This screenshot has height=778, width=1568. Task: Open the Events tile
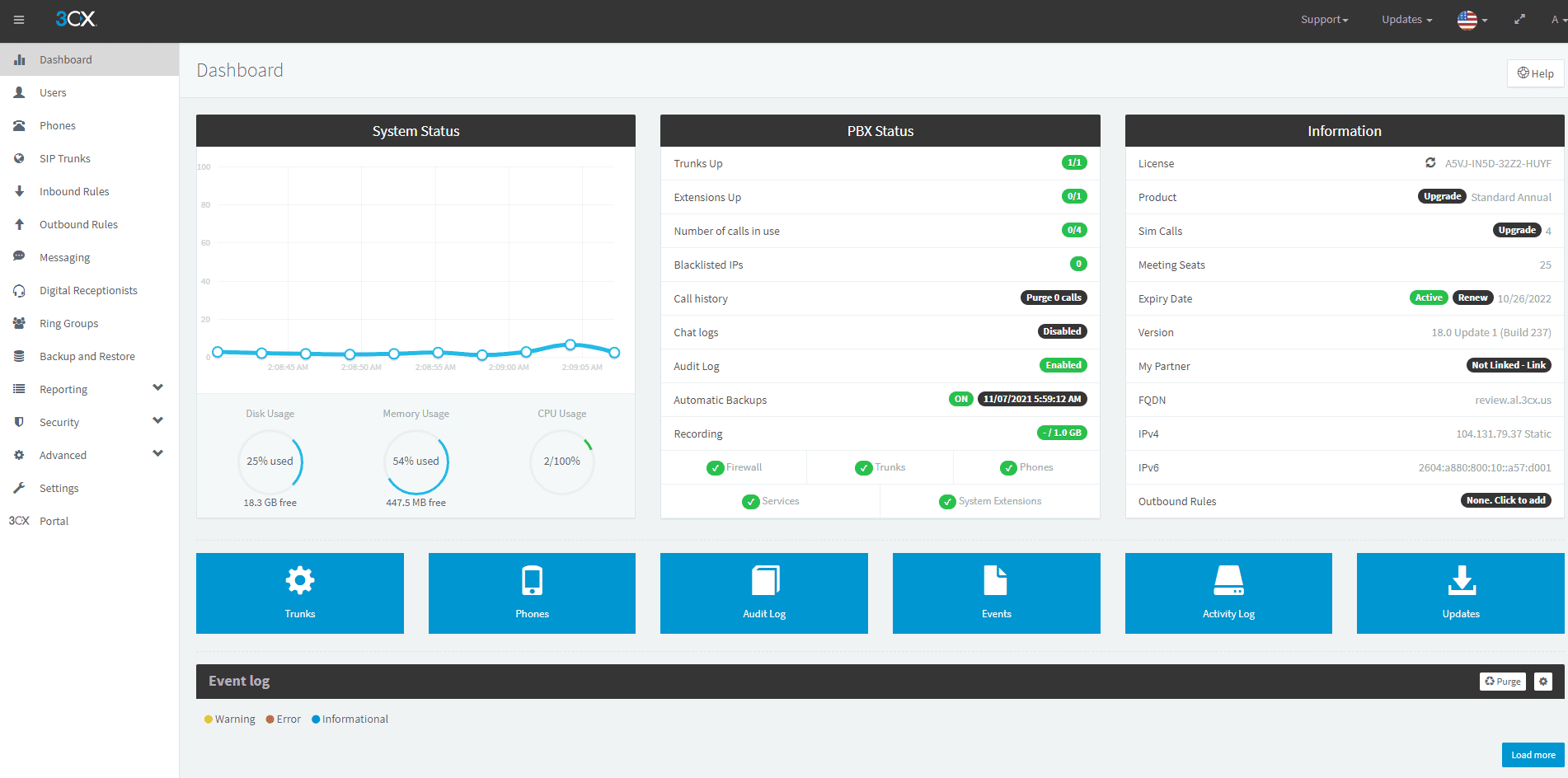[x=997, y=593]
